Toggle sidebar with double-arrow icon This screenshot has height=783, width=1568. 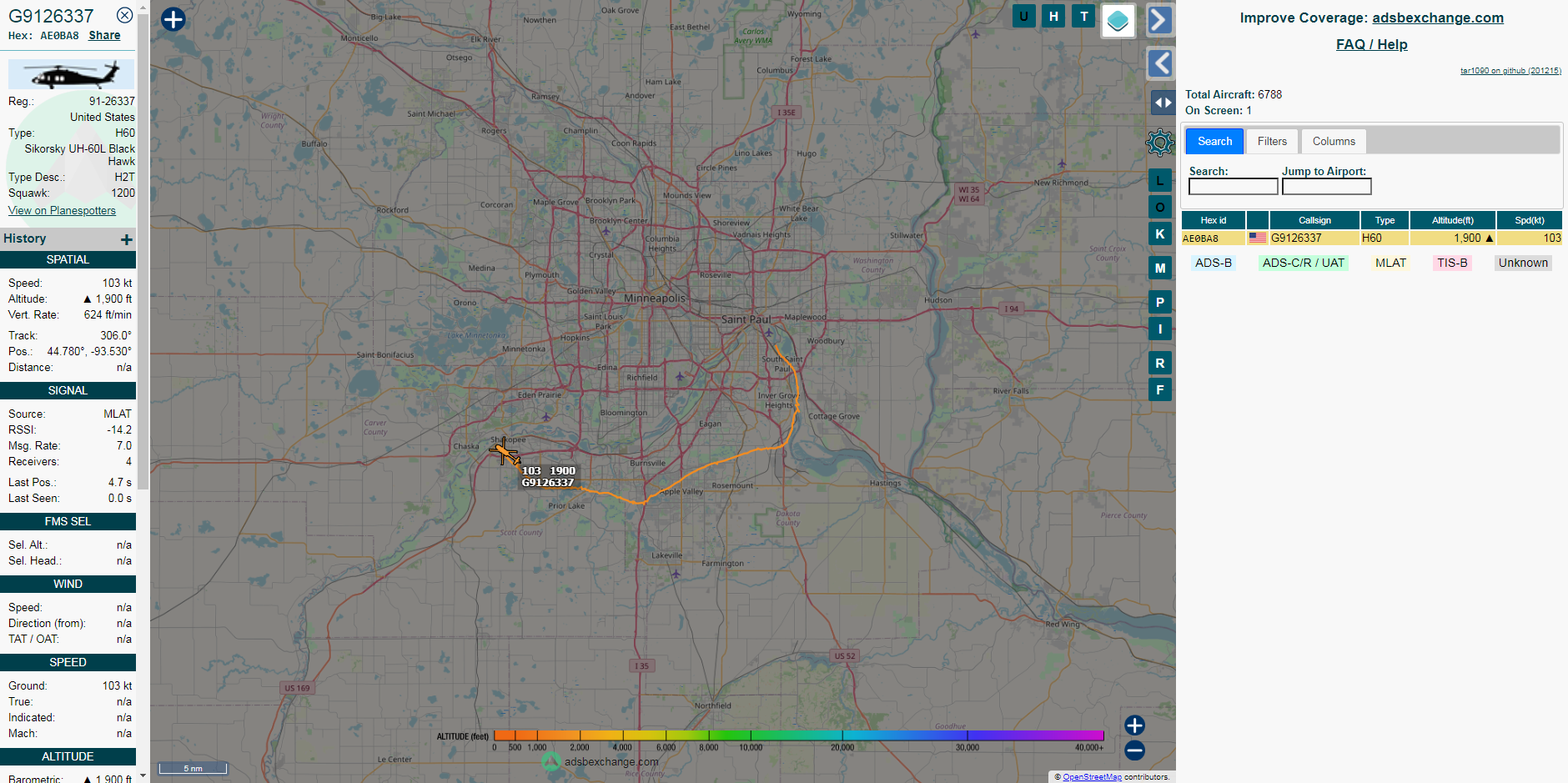coord(1163,103)
